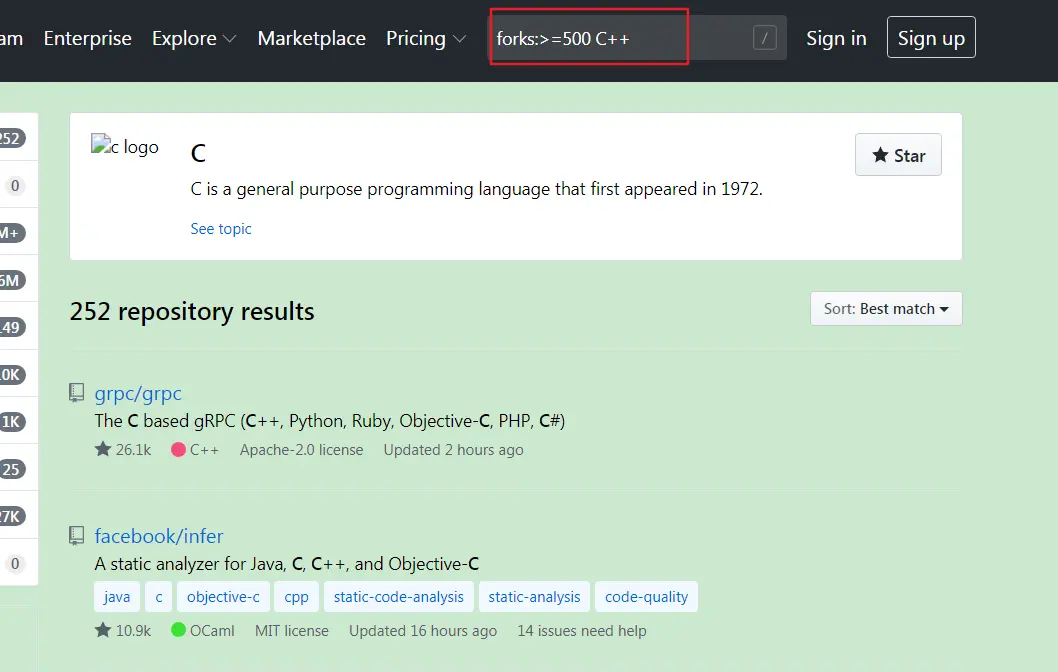The width and height of the screenshot is (1058, 672).
Task: Click the MIT license text
Action: 291,630
